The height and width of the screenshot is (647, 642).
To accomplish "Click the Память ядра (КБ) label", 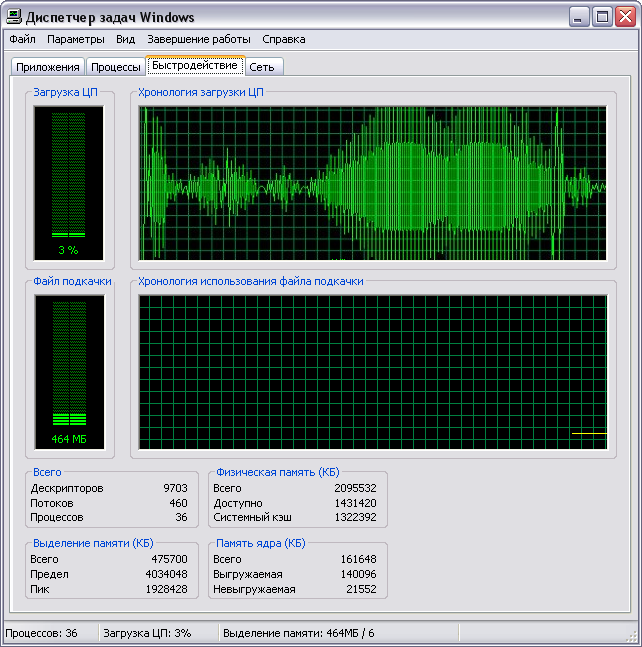I will pos(261,543).
